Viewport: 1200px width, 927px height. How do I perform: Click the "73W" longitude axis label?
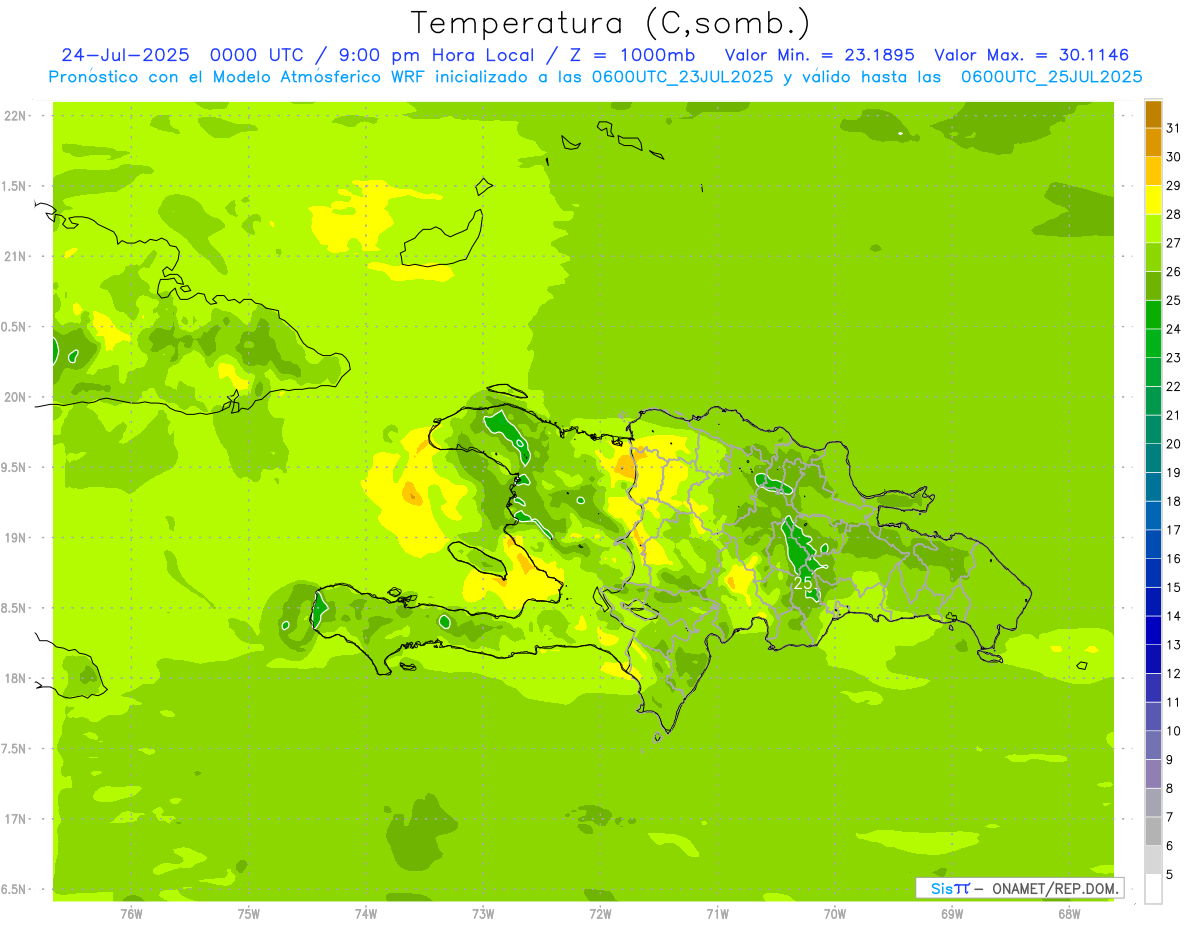tap(483, 913)
